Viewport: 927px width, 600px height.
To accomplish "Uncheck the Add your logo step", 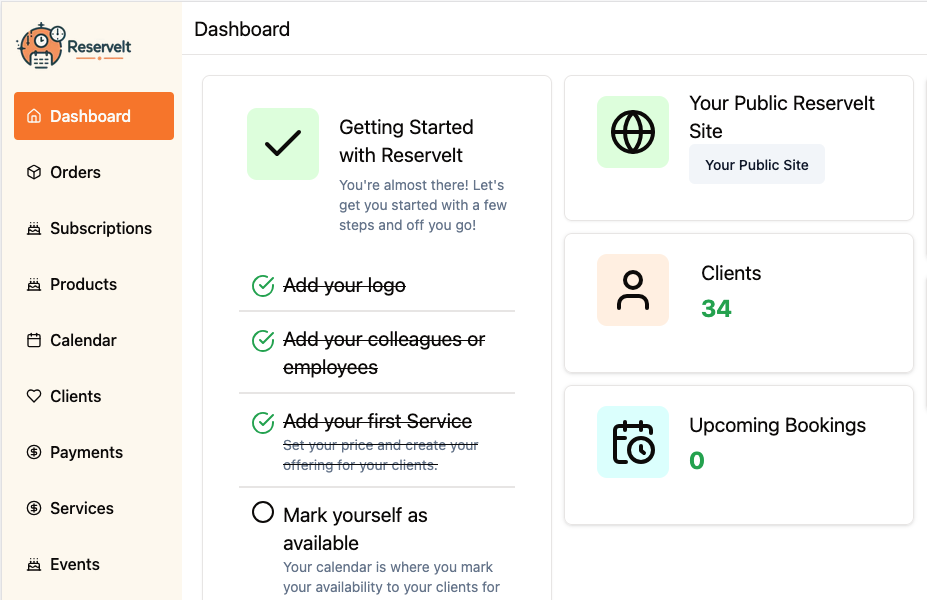I will point(262,285).
